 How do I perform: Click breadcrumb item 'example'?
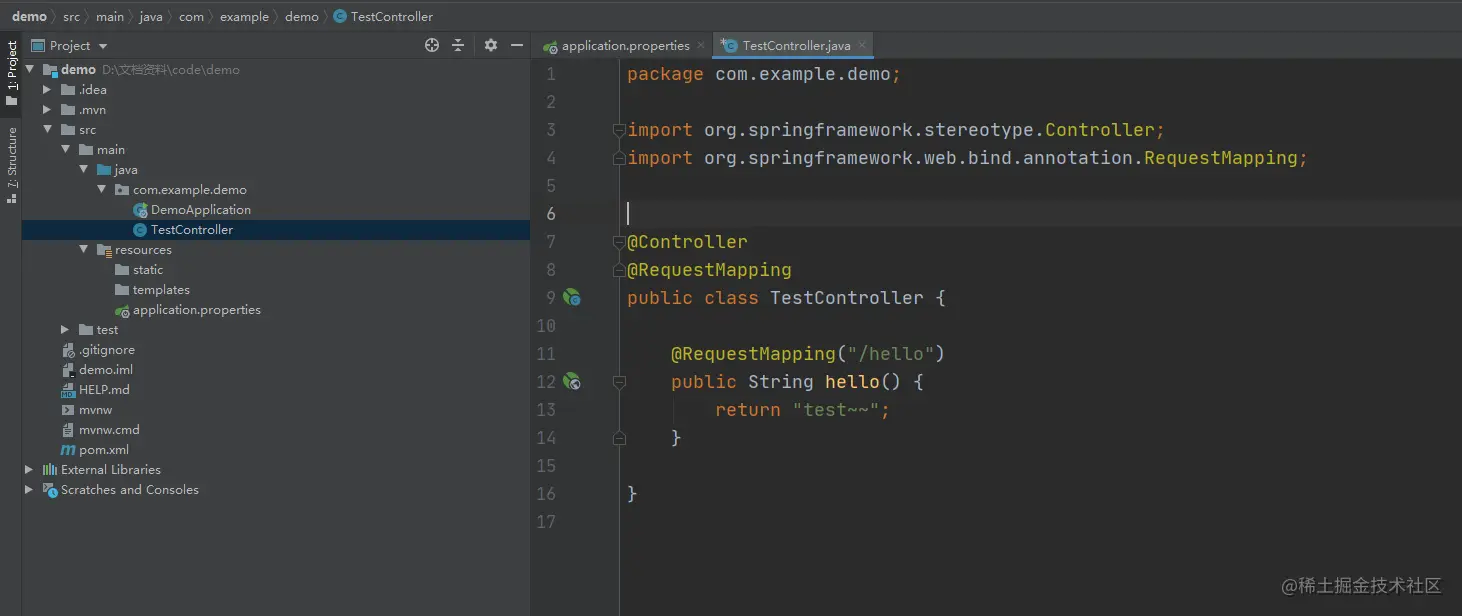click(x=244, y=16)
